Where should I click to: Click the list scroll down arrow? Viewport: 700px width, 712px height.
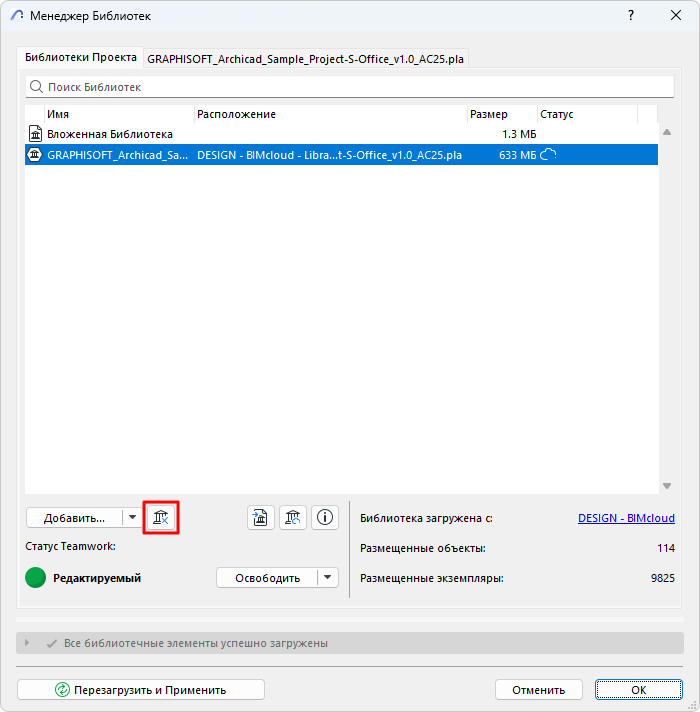pyautogui.click(x=667, y=486)
